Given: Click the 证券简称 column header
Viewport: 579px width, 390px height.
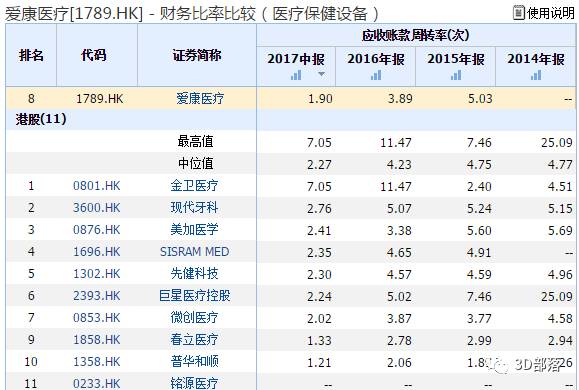Looking at the screenshot, I should 197,55.
